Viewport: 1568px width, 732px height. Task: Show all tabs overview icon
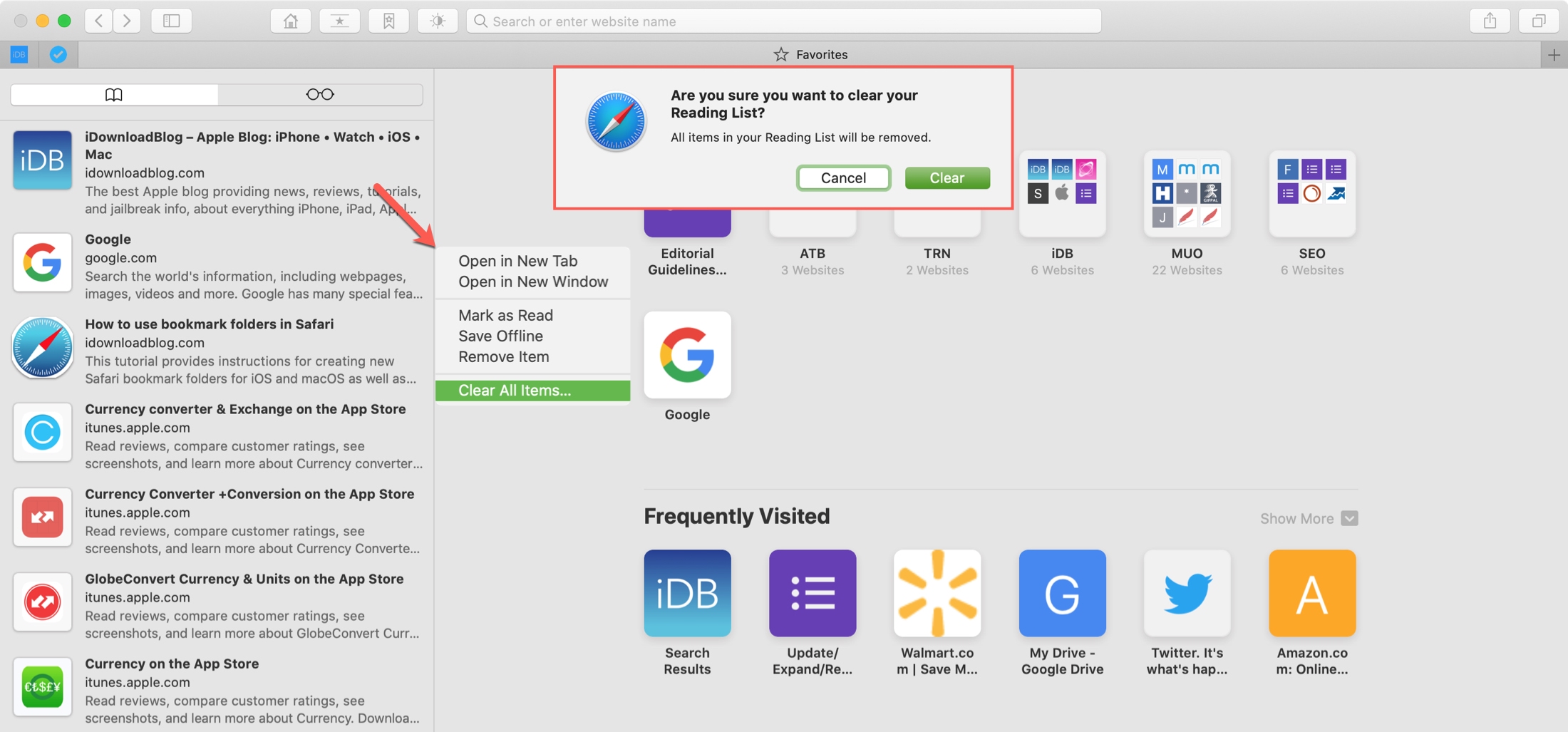[x=1539, y=21]
